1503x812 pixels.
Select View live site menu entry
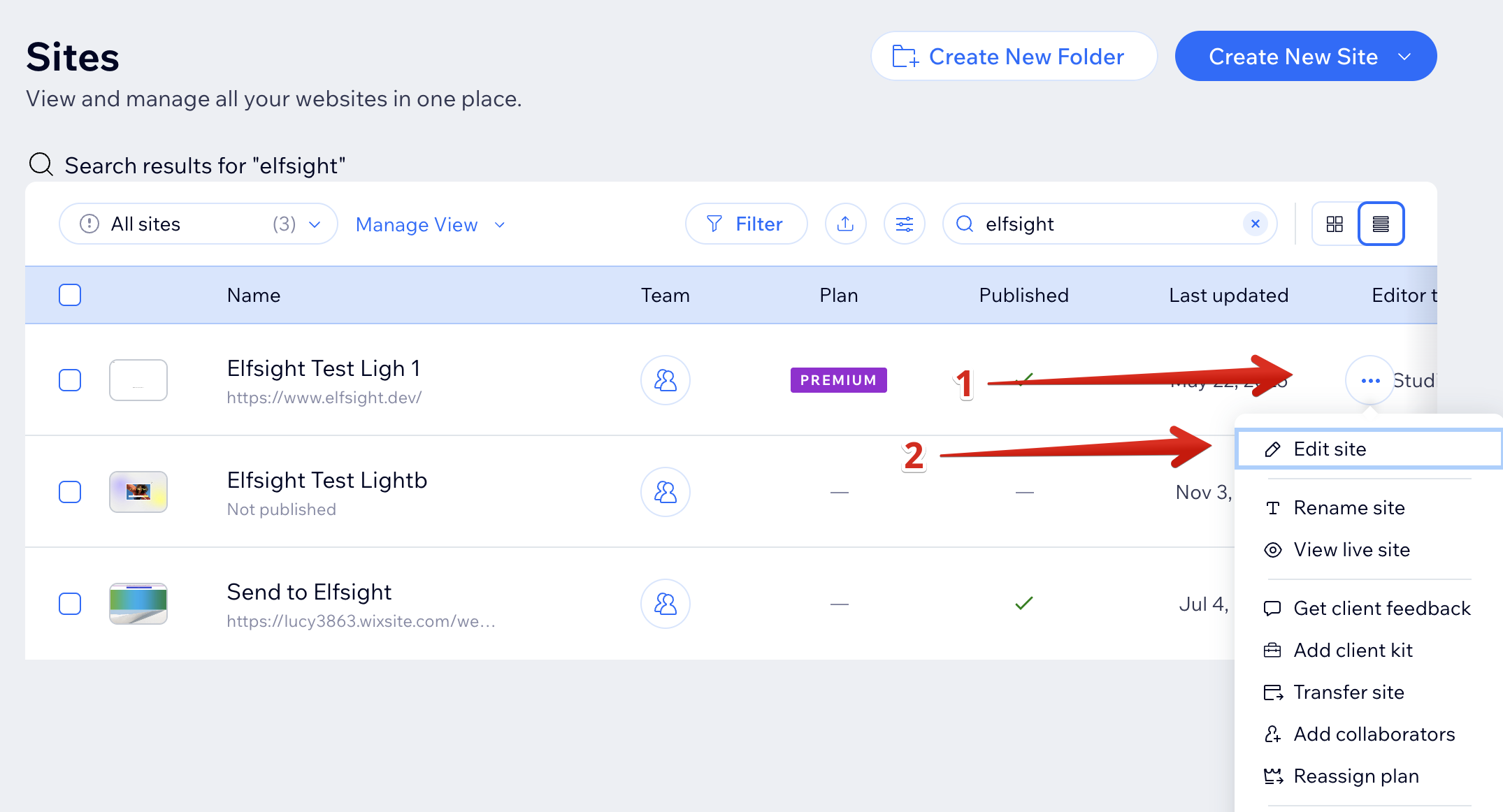point(1369,550)
